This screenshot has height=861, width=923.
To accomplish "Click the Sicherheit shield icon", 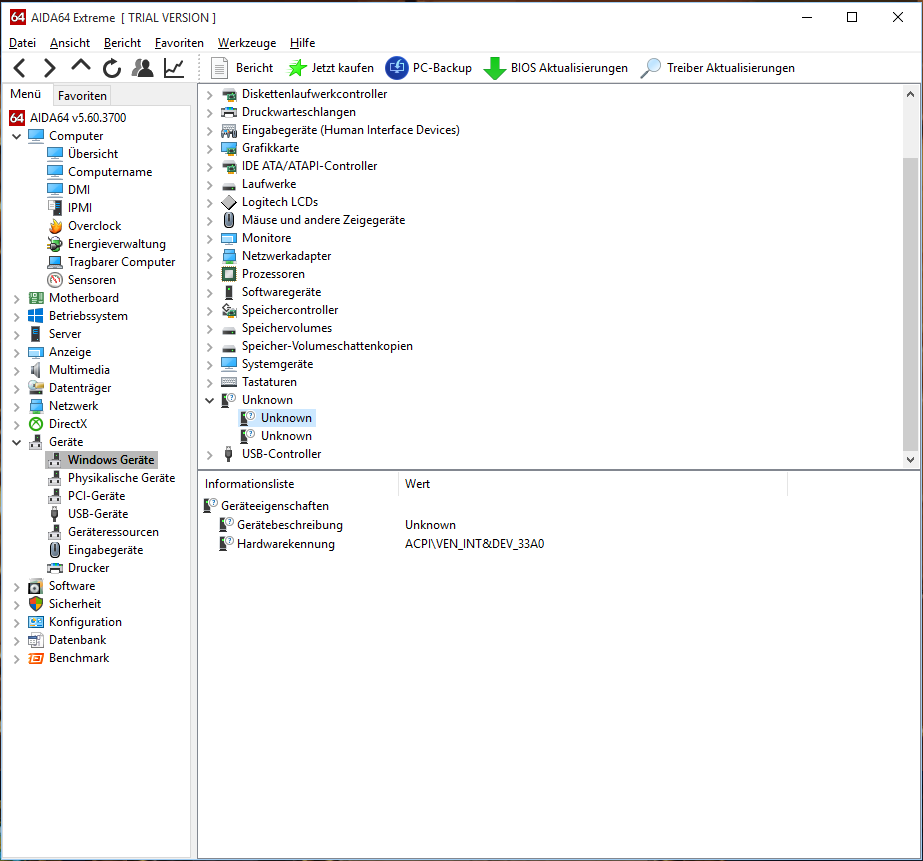I will 36,604.
